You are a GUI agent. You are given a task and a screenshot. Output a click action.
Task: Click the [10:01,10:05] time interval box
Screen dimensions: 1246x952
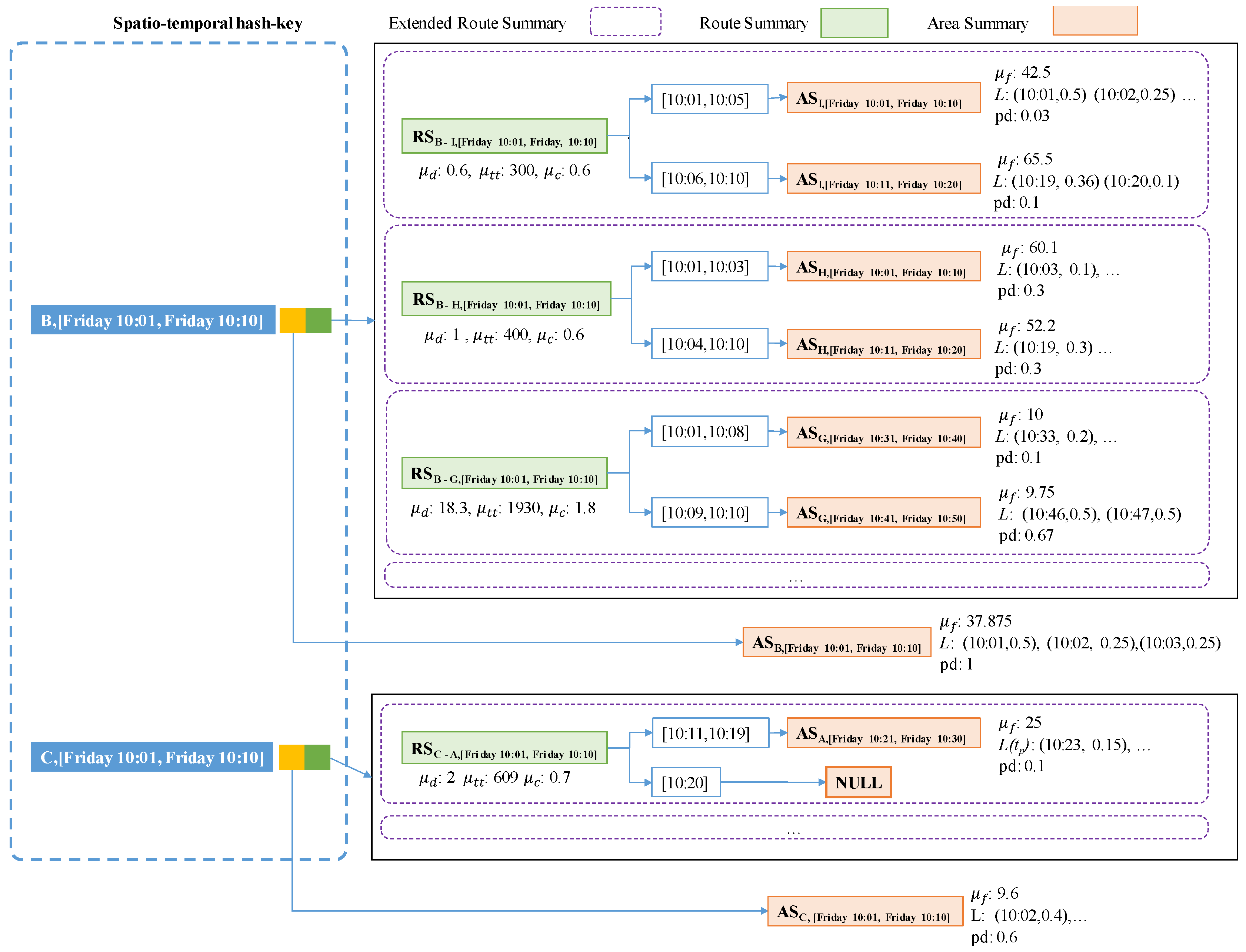[709, 99]
